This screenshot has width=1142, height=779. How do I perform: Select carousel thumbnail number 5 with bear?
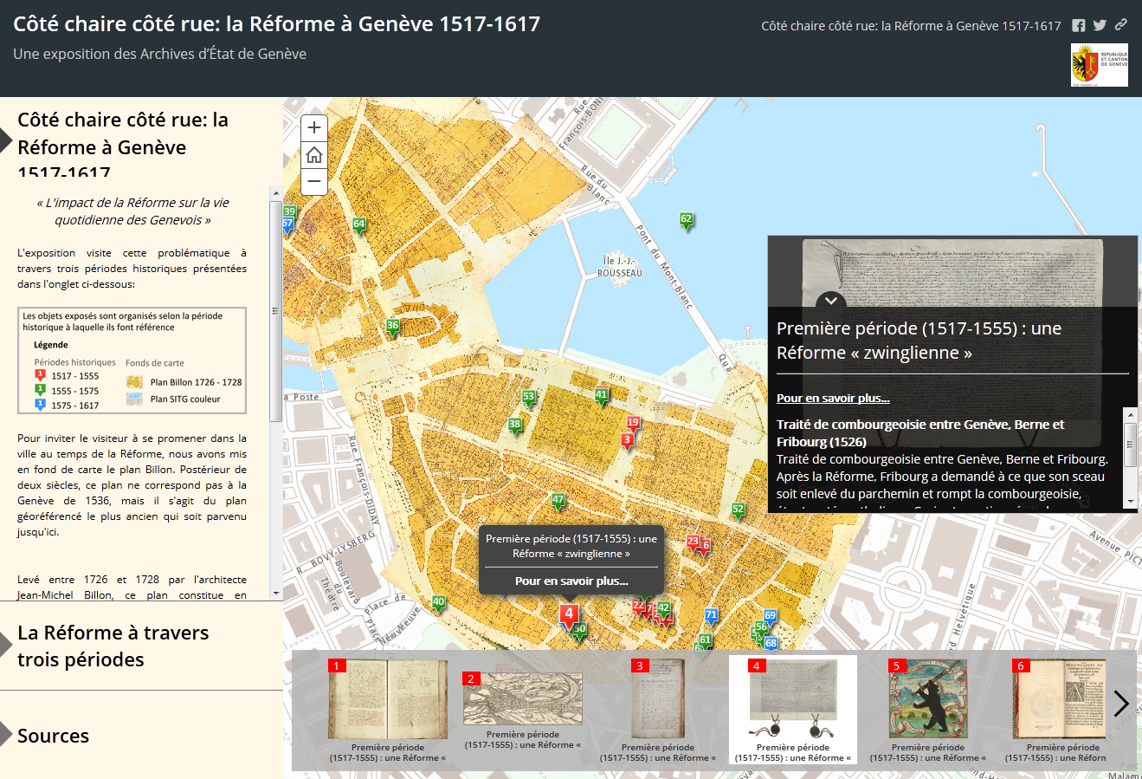tap(927, 700)
